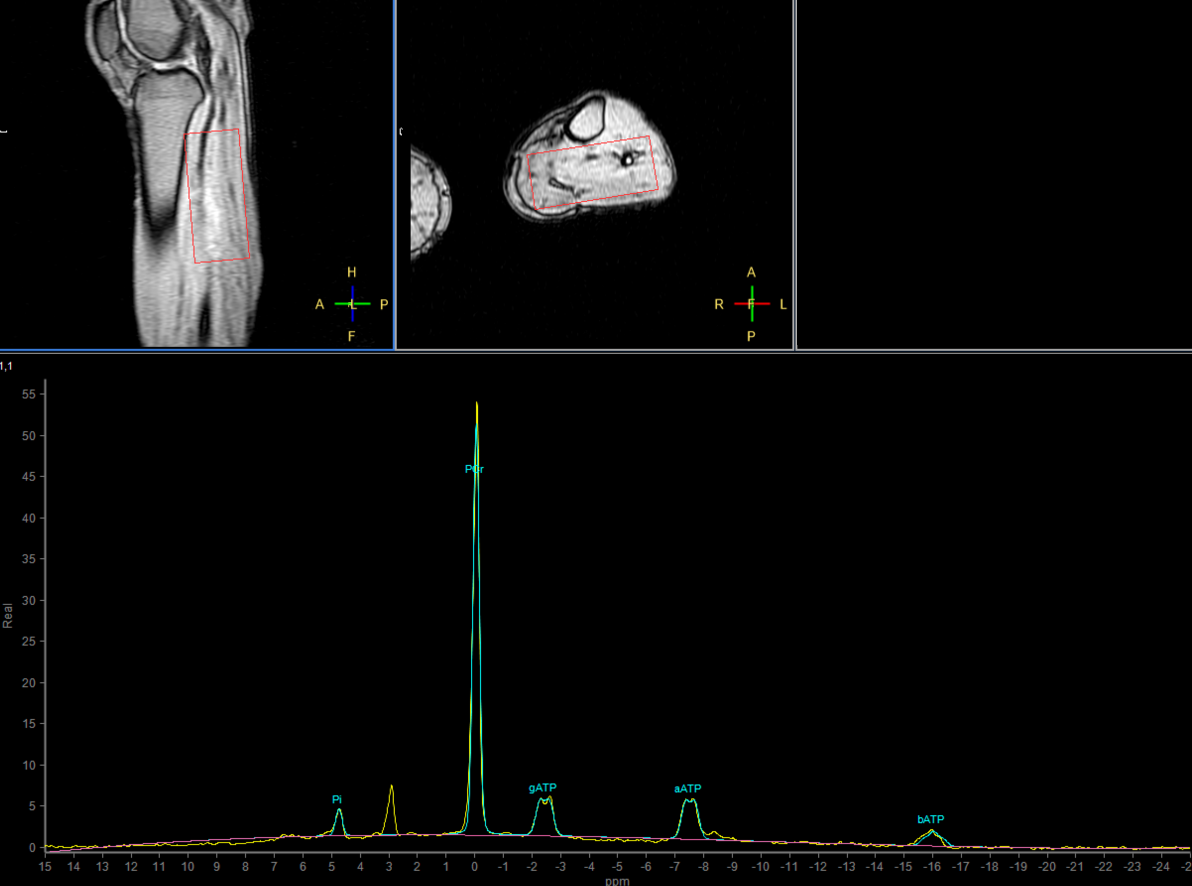Screen dimensions: 1192x886
Task: Click the H label on sagittal orientation cross
Action: pos(351,272)
